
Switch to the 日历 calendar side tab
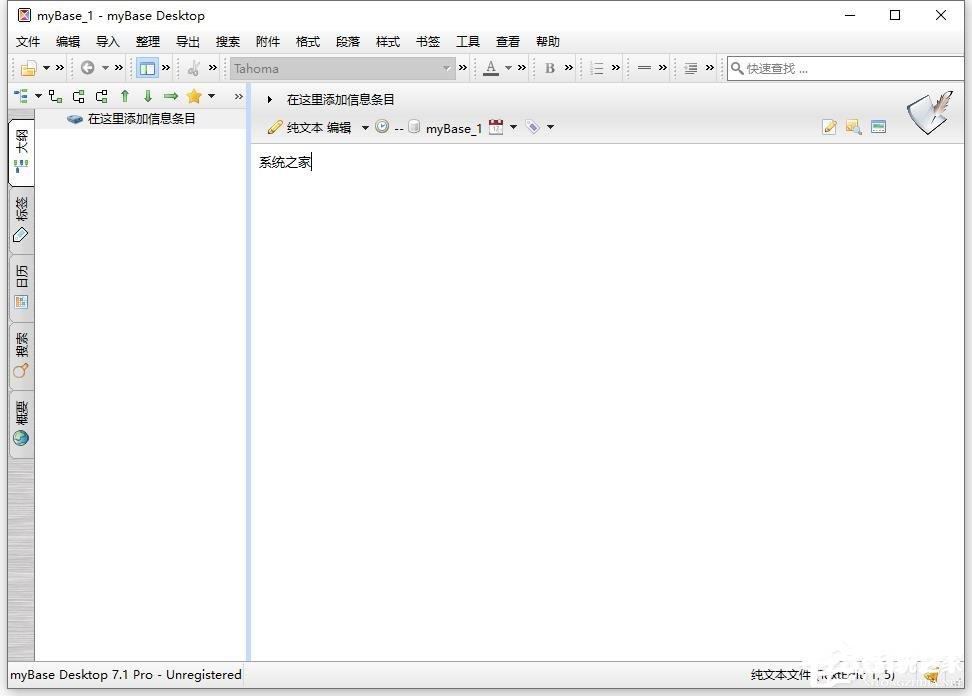pos(22,288)
